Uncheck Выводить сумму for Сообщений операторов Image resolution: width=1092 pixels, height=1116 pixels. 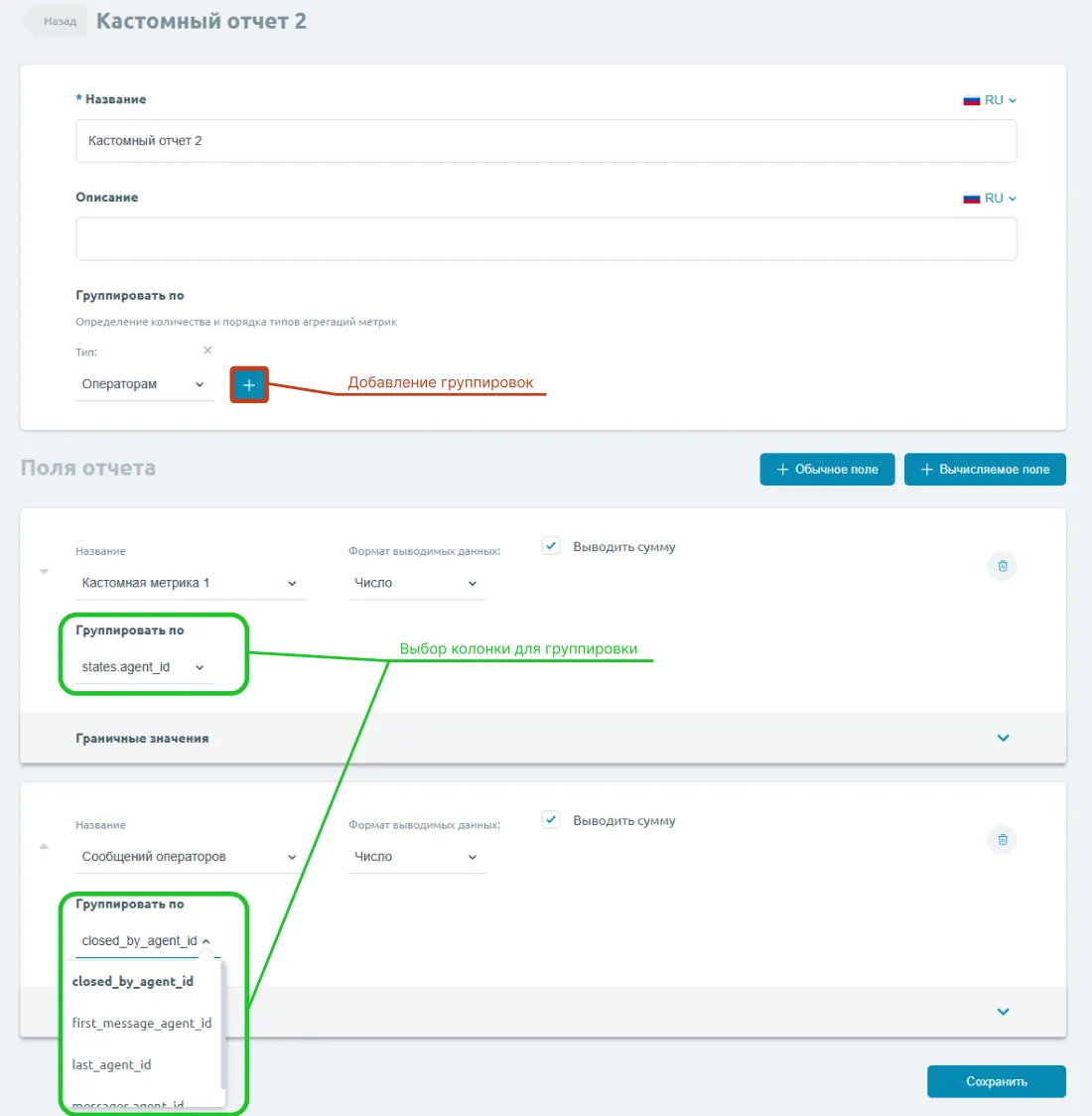[x=552, y=820]
